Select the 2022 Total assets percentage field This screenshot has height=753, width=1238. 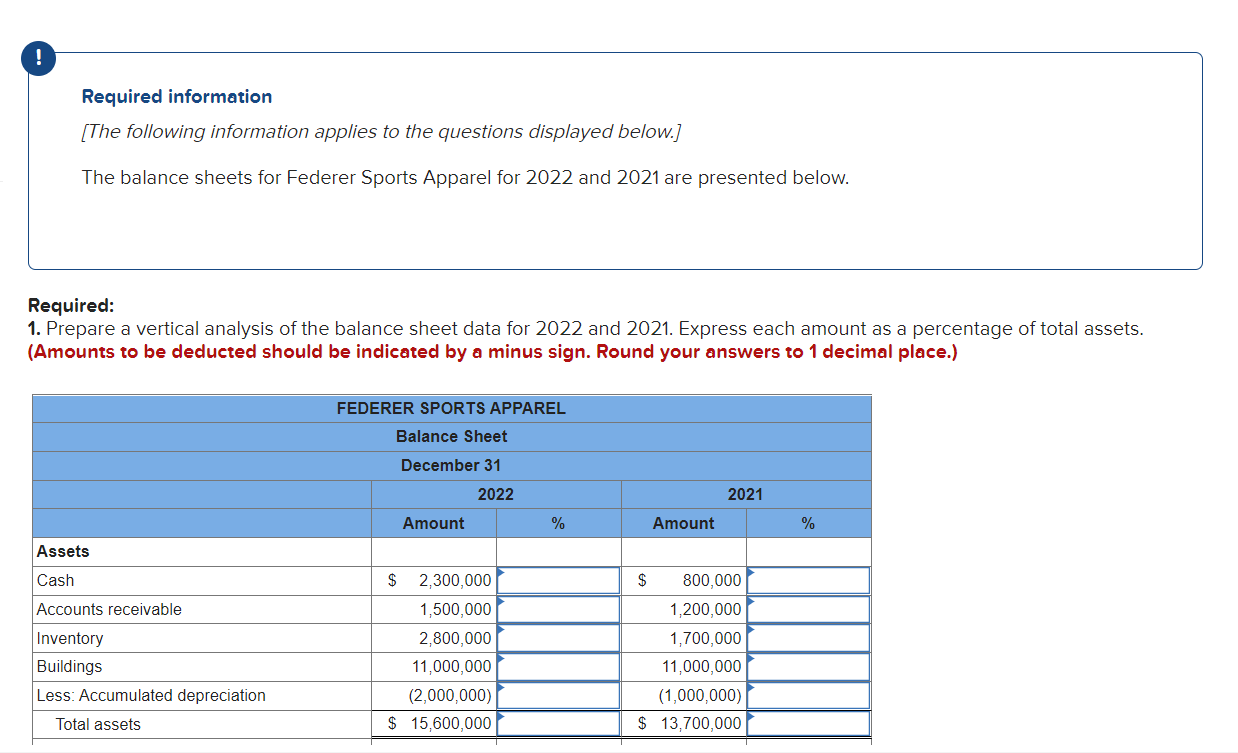pos(558,724)
